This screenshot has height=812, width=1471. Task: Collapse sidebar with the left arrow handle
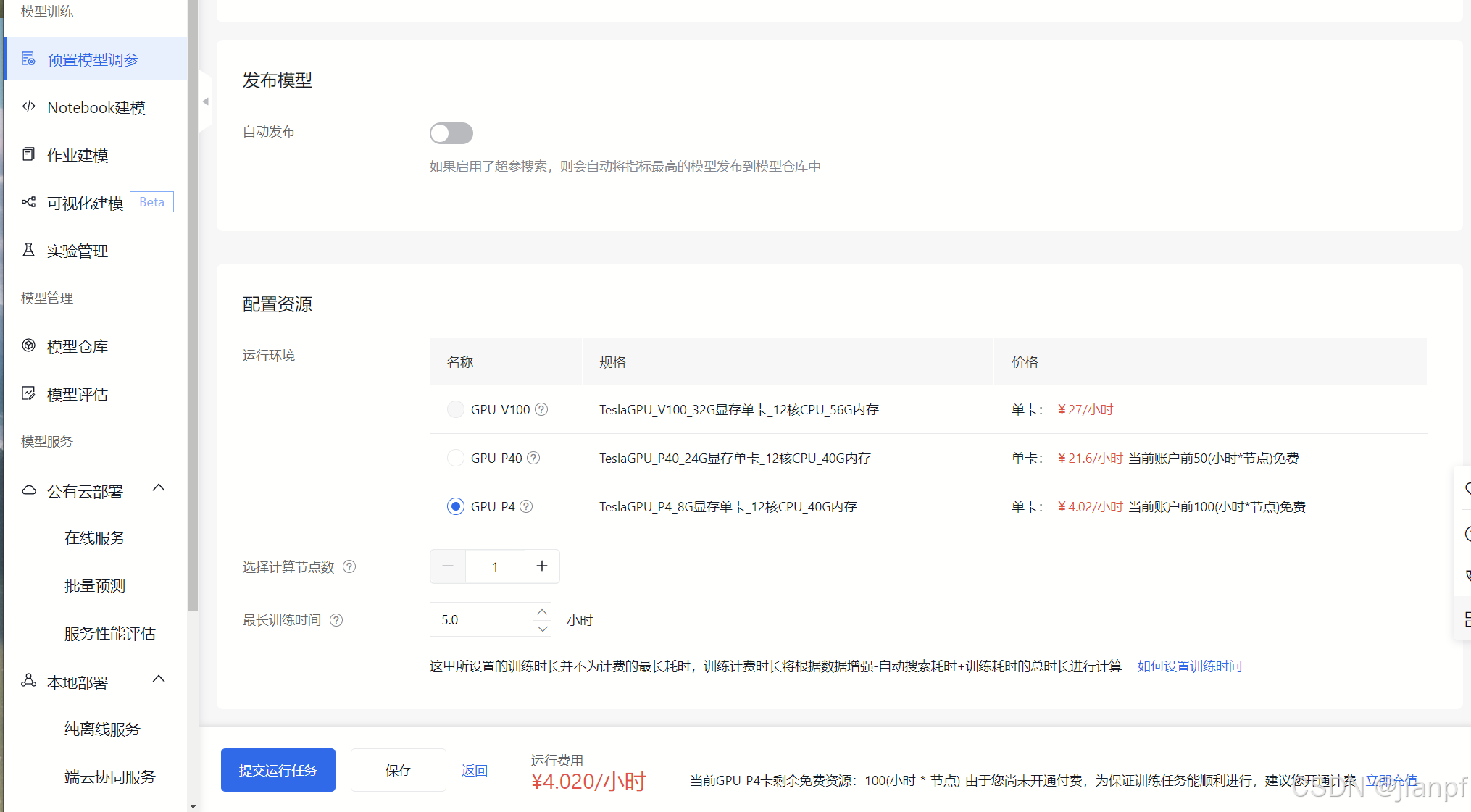[x=206, y=101]
